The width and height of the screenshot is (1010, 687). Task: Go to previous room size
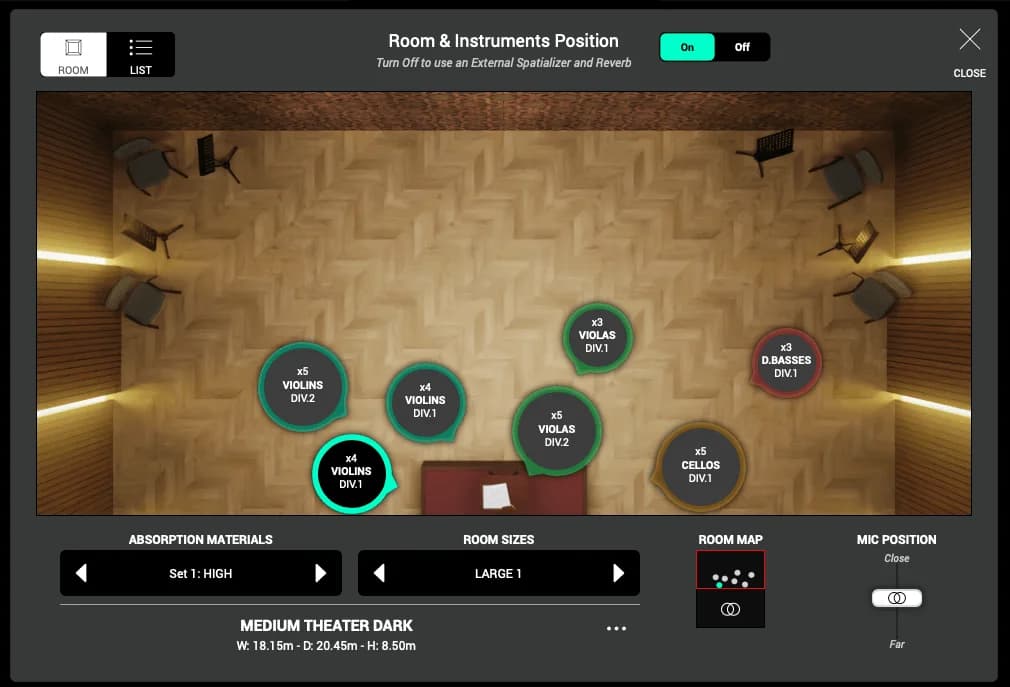click(380, 573)
